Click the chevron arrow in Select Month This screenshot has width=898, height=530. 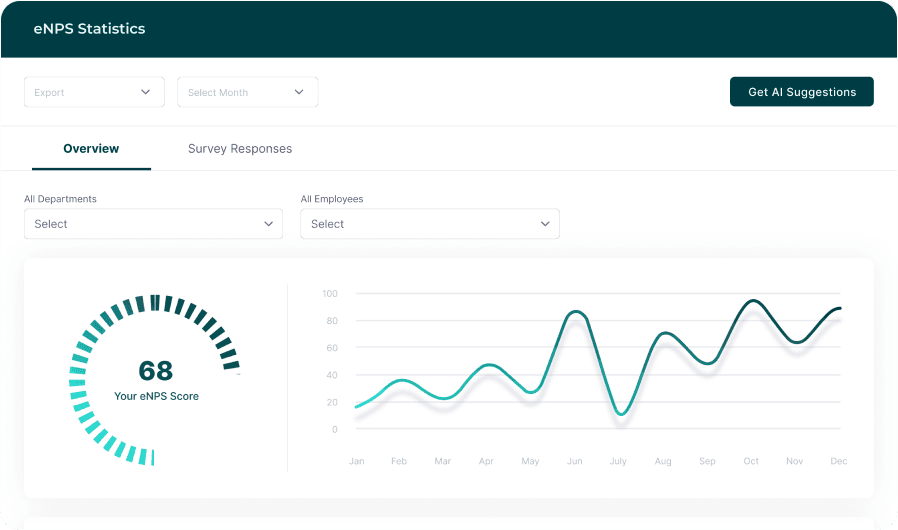299,92
